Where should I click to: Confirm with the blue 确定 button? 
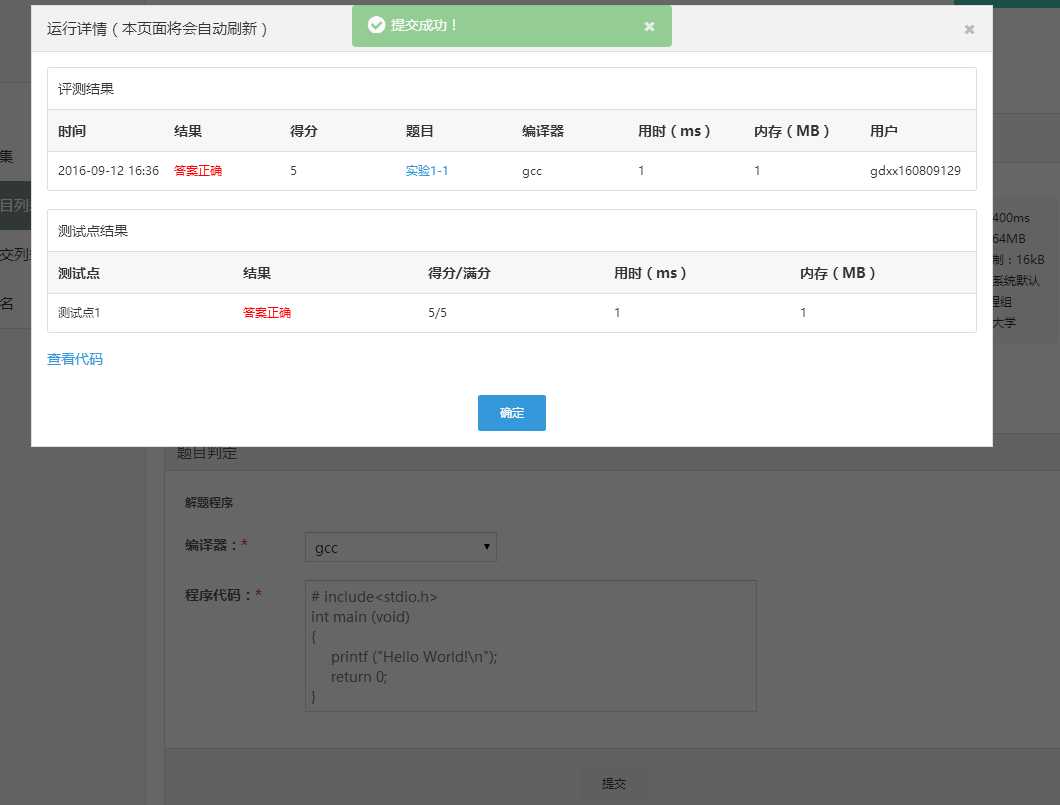click(x=512, y=413)
